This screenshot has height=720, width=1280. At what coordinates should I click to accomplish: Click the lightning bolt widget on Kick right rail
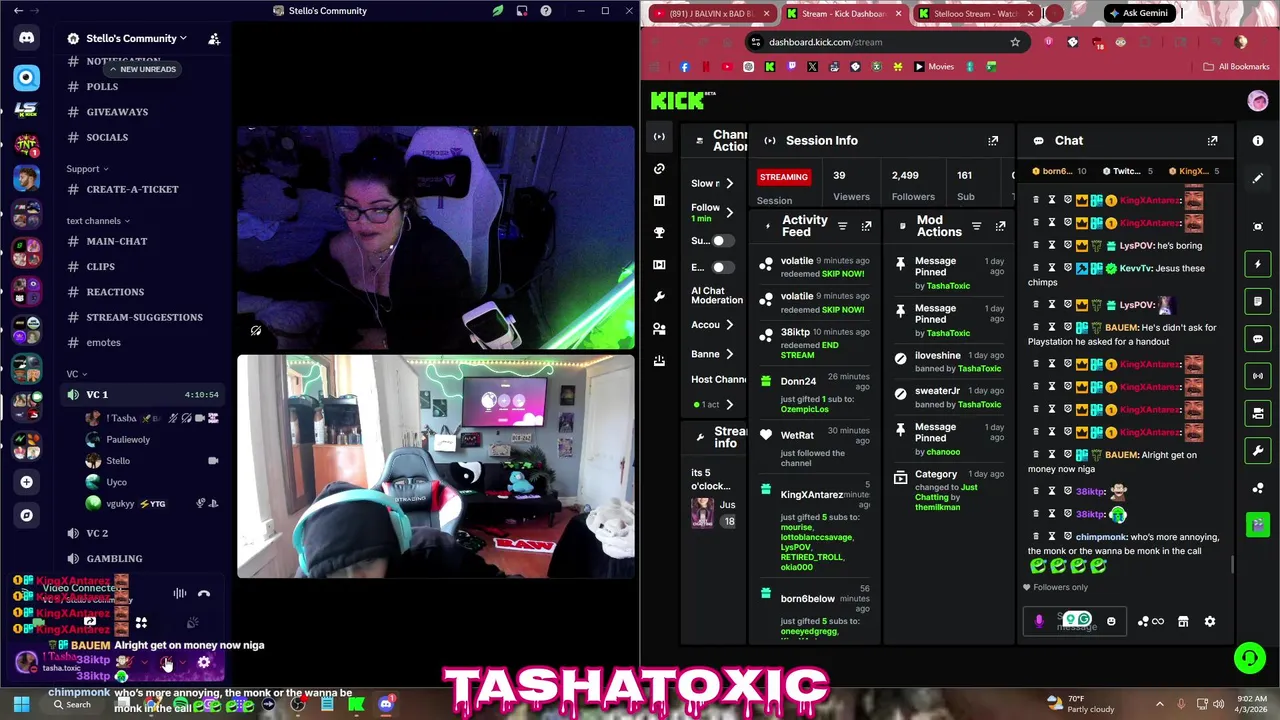[x=1258, y=264]
